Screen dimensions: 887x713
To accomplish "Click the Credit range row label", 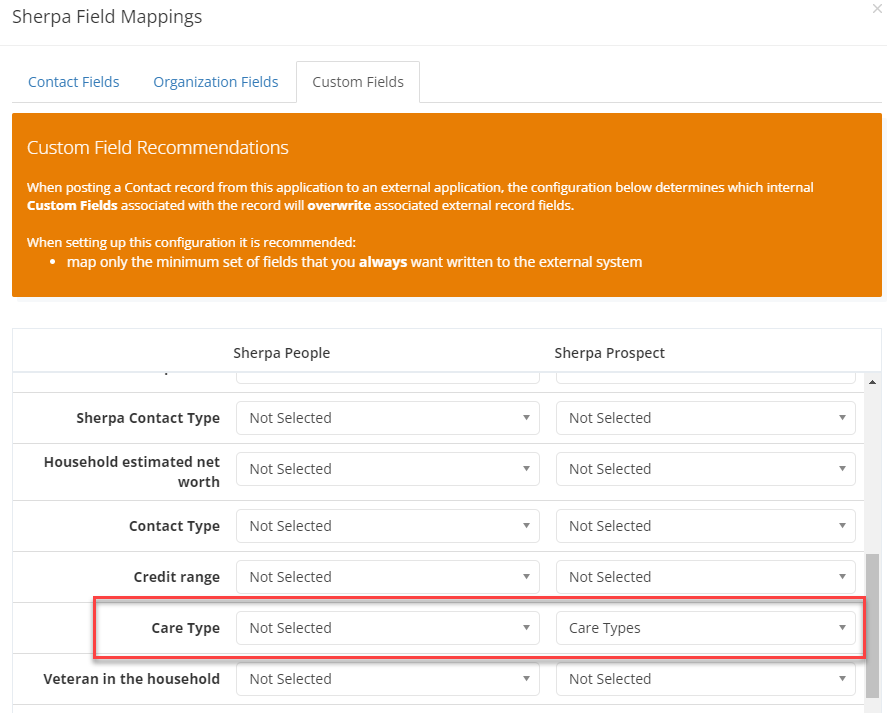I will click(176, 577).
